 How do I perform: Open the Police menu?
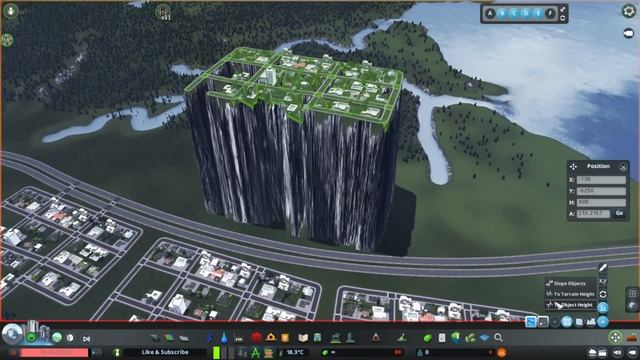(x=285, y=338)
